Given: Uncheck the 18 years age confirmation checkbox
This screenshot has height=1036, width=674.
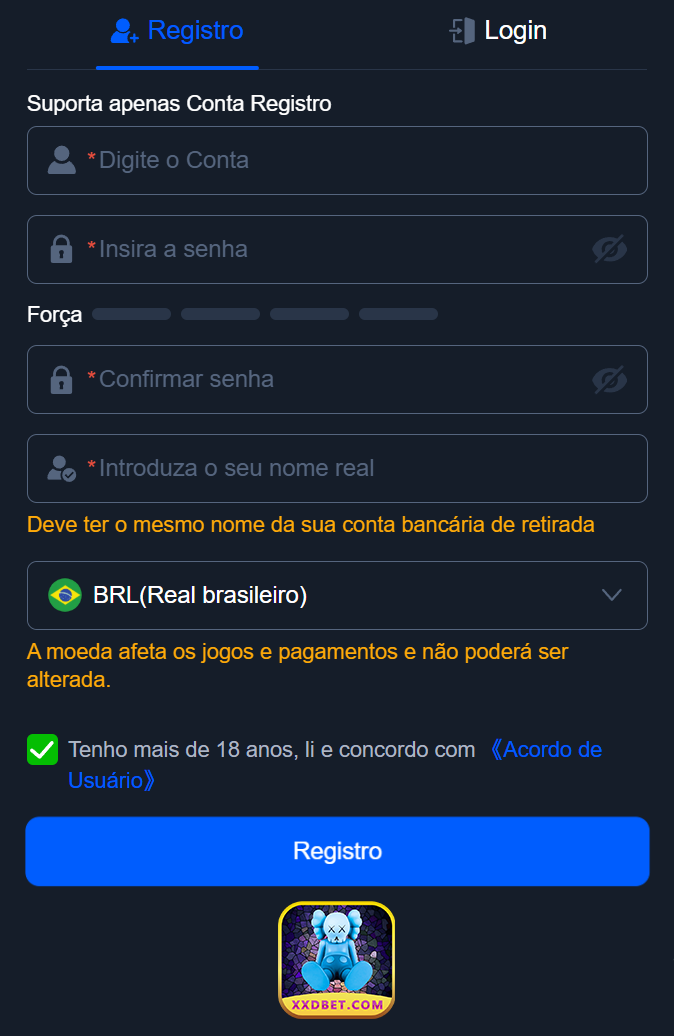Looking at the screenshot, I should coord(41,749).
